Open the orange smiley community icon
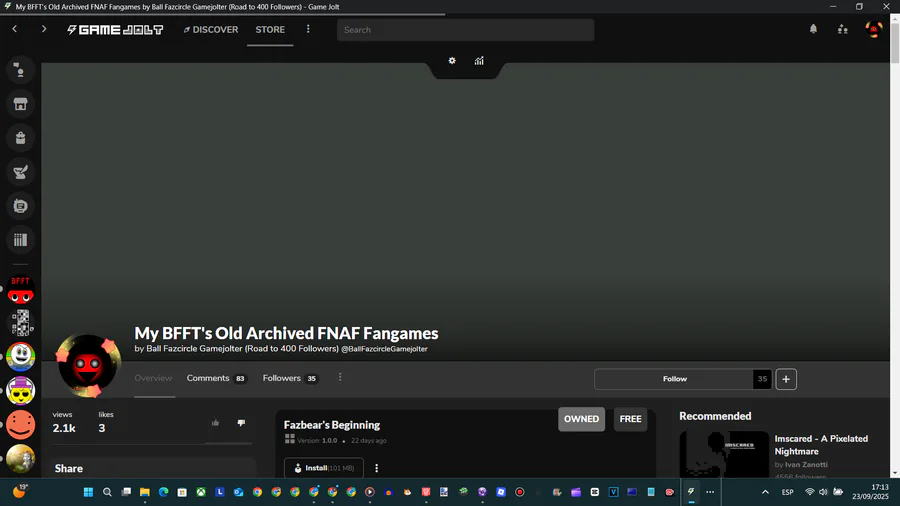Viewport: 900px width, 506px height. pos(21,425)
